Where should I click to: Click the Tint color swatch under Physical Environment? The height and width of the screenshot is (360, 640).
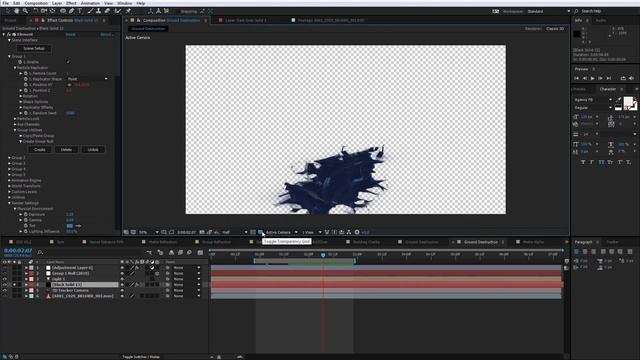pos(69,226)
